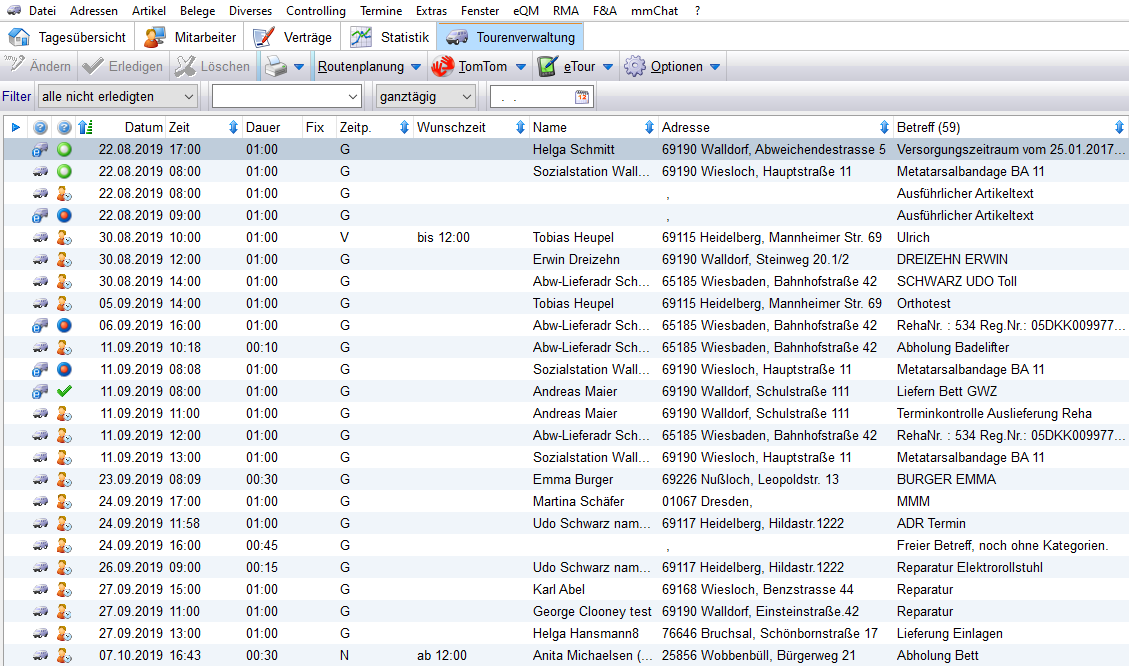
Task: Click the Optionen gear icon
Action: point(635,67)
